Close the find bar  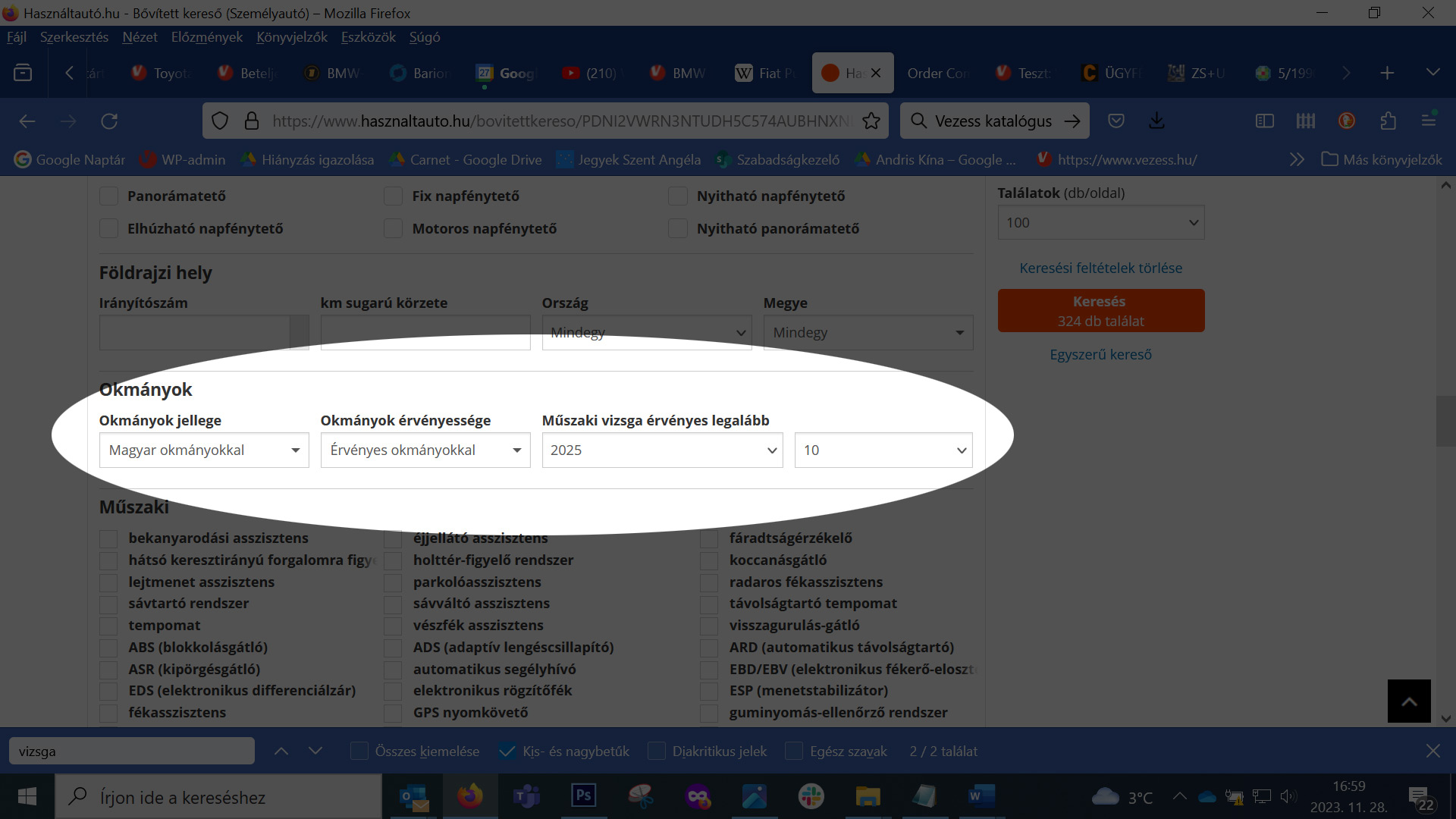pos(1432,751)
